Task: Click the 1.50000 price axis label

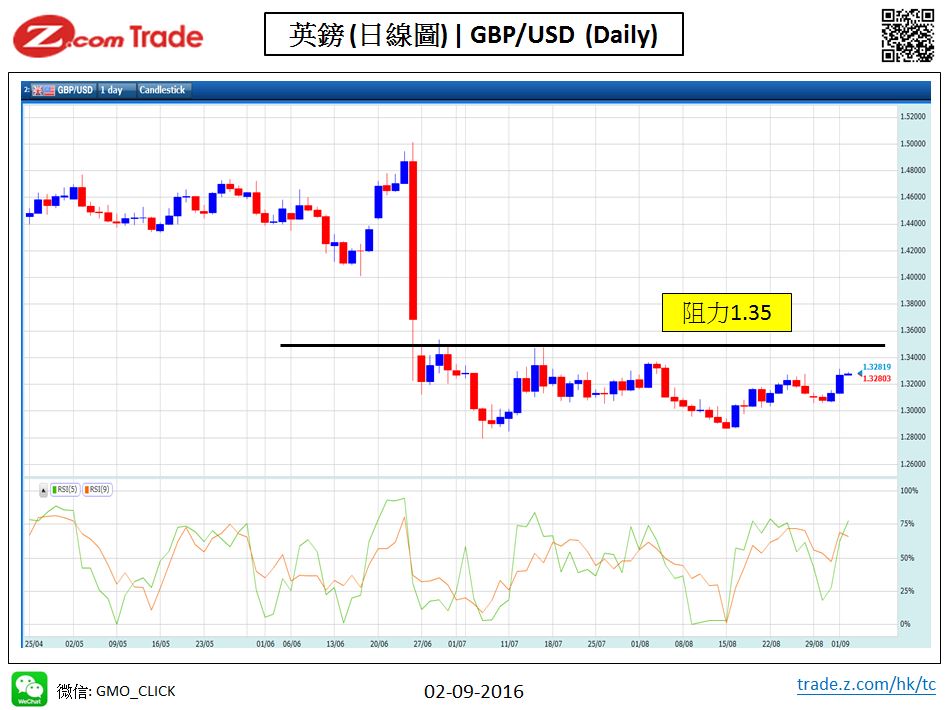Action: [913, 144]
